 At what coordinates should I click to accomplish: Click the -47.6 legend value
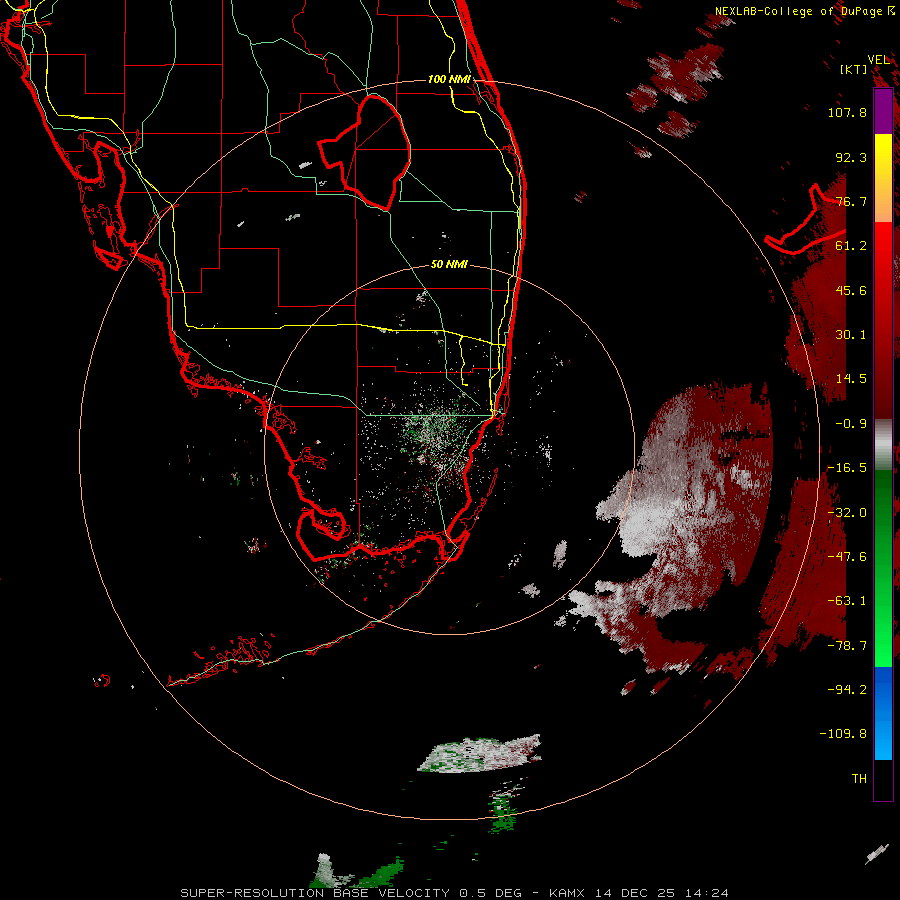(x=847, y=557)
